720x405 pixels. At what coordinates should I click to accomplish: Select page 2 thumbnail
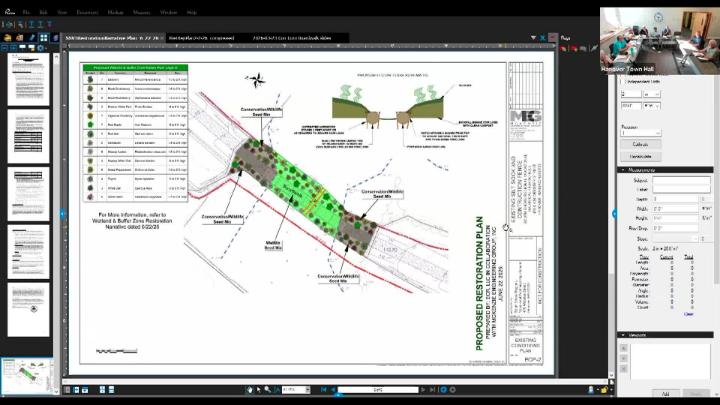28,136
